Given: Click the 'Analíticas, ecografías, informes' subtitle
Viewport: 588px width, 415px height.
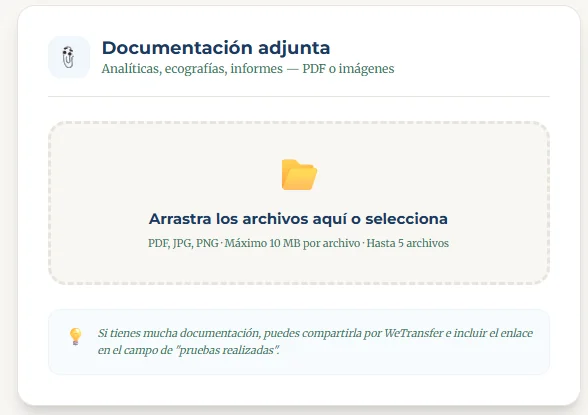Looking at the screenshot, I should click(248, 69).
